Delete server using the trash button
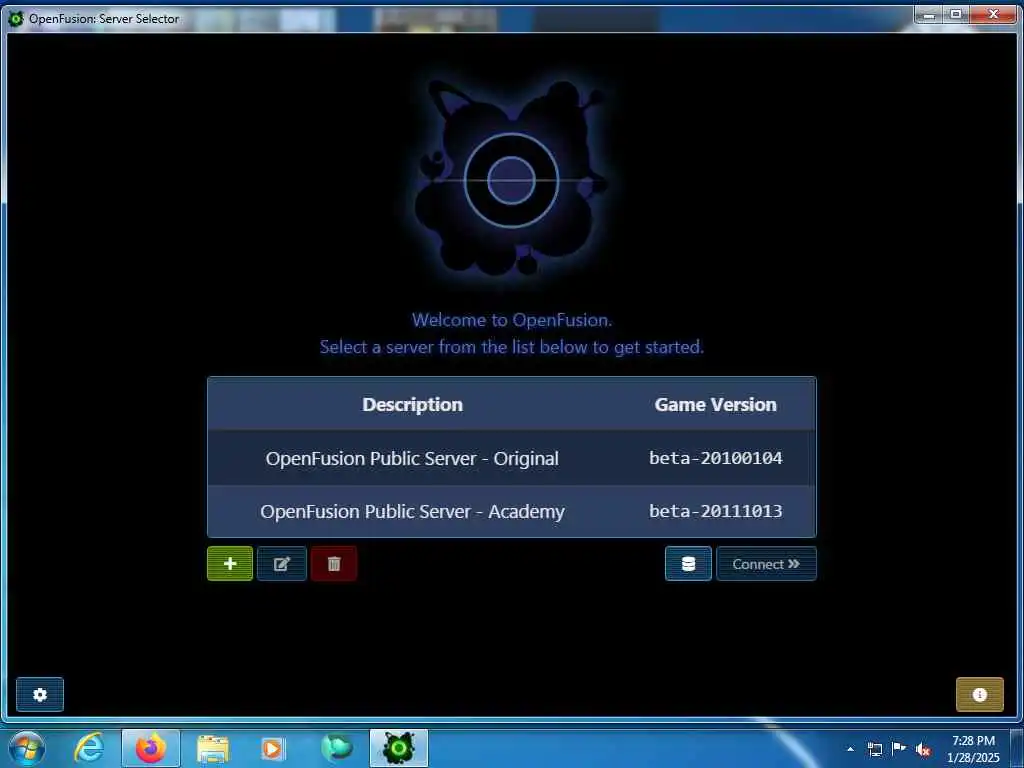Screen dimensions: 1024x768 tap(334, 564)
